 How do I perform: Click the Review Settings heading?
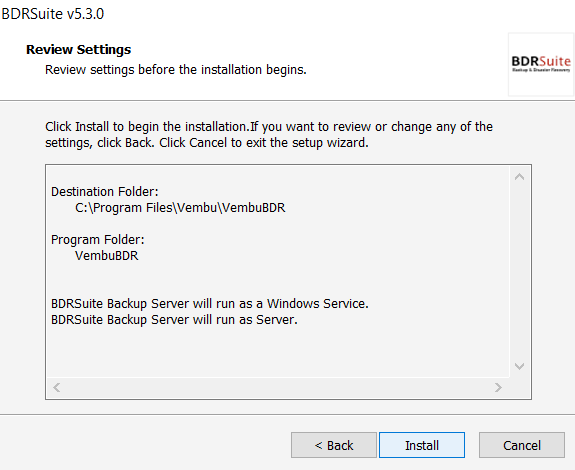tap(78, 49)
